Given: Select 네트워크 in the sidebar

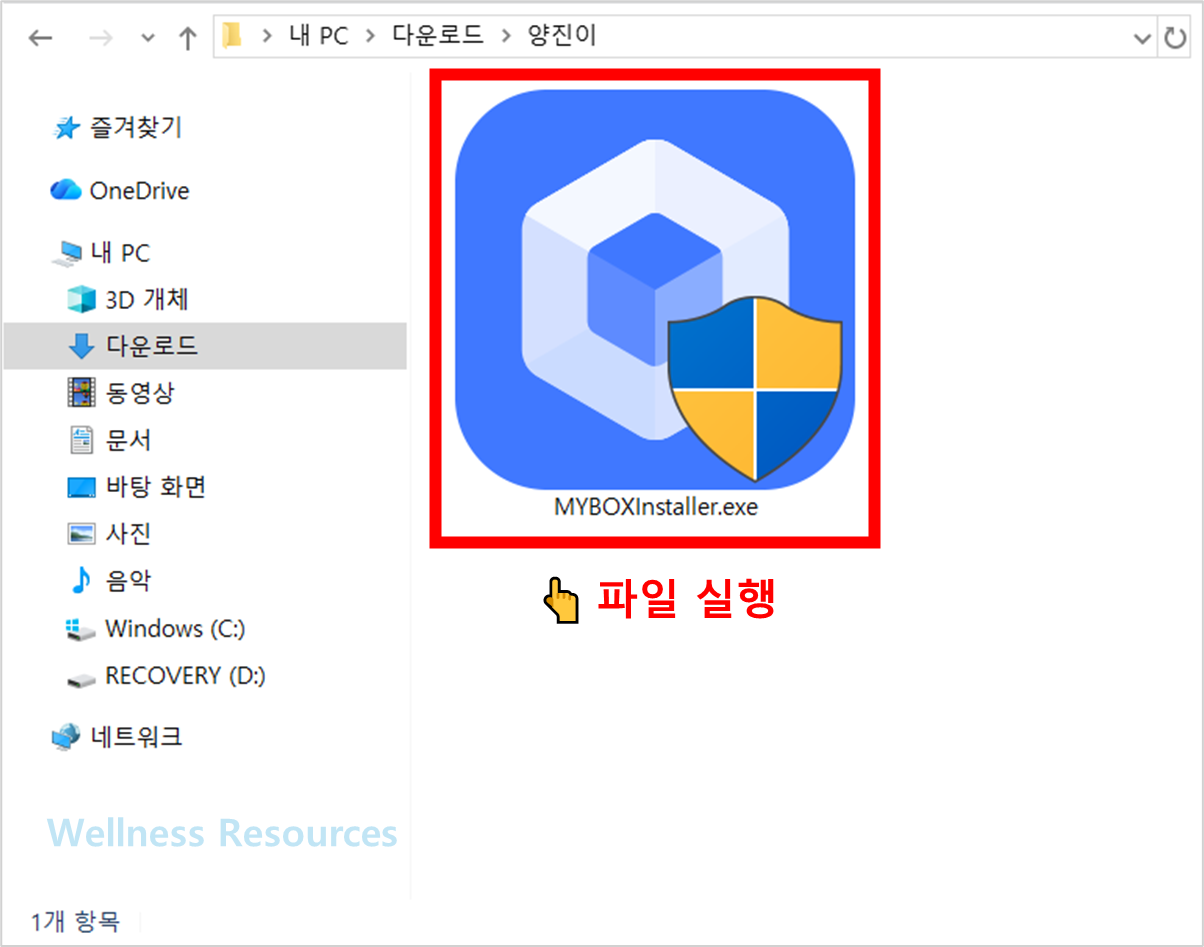Looking at the screenshot, I should pos(117,737).
